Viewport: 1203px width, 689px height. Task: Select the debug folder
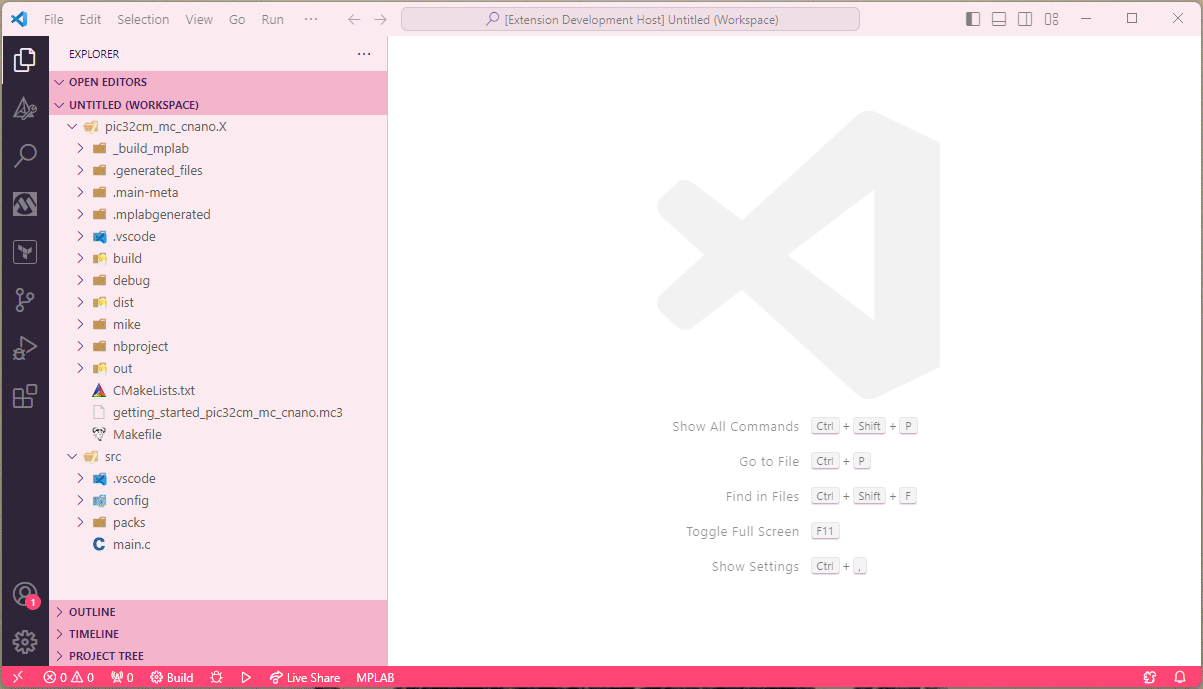pyautogui.click(x=218, y=280)
